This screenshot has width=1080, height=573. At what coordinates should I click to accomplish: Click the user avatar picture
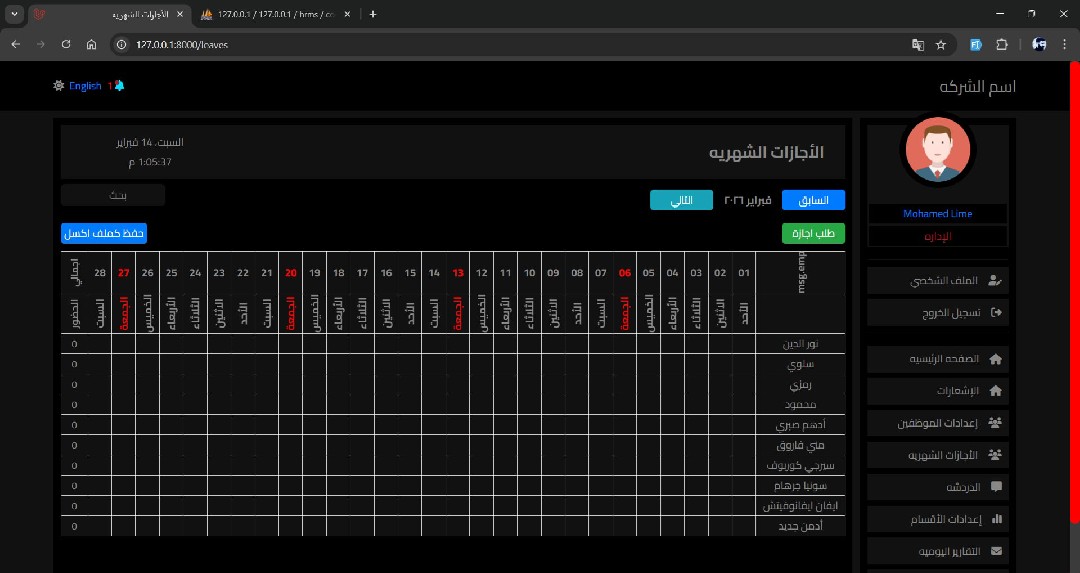coord(937,149)
